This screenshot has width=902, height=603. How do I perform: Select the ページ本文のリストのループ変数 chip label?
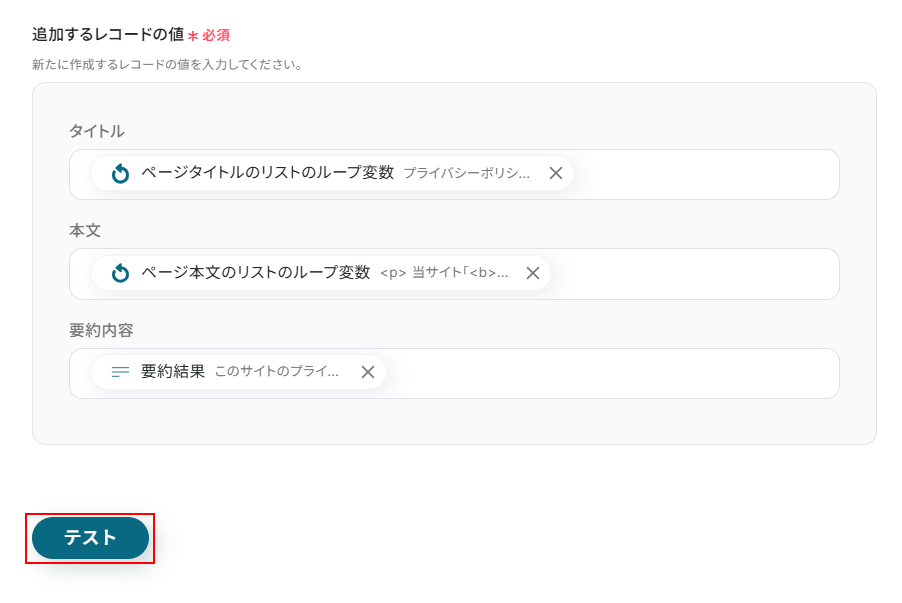pos(255,272)
